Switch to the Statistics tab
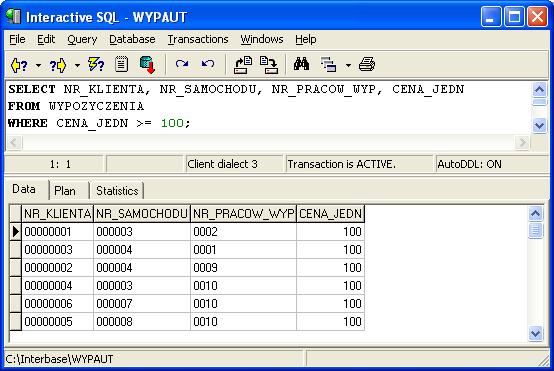The width and height of the screenshot is (554, 371). 117,191
